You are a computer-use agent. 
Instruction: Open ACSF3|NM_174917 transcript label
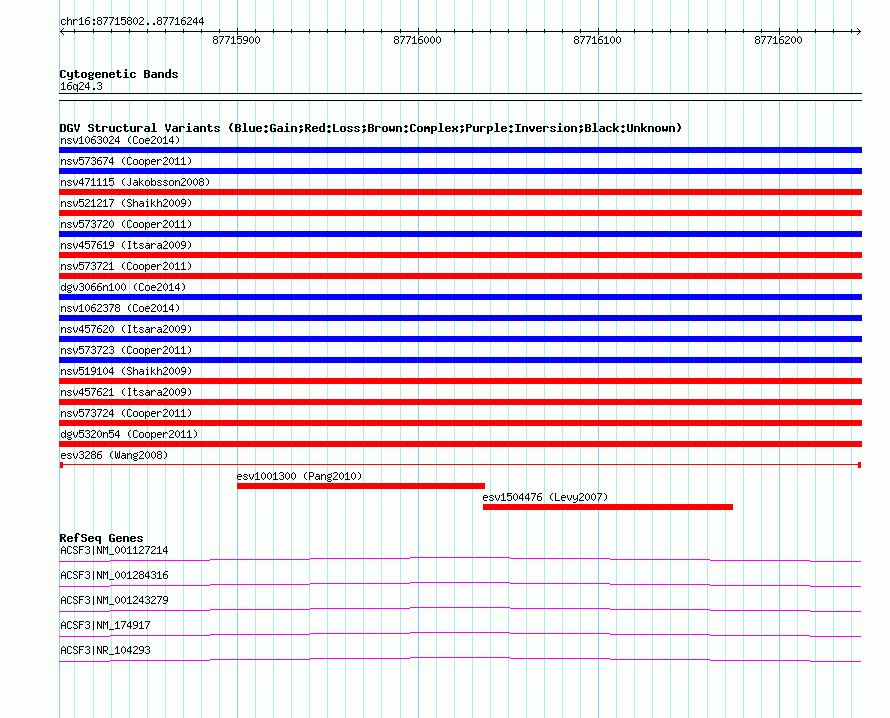coord(105,625)
